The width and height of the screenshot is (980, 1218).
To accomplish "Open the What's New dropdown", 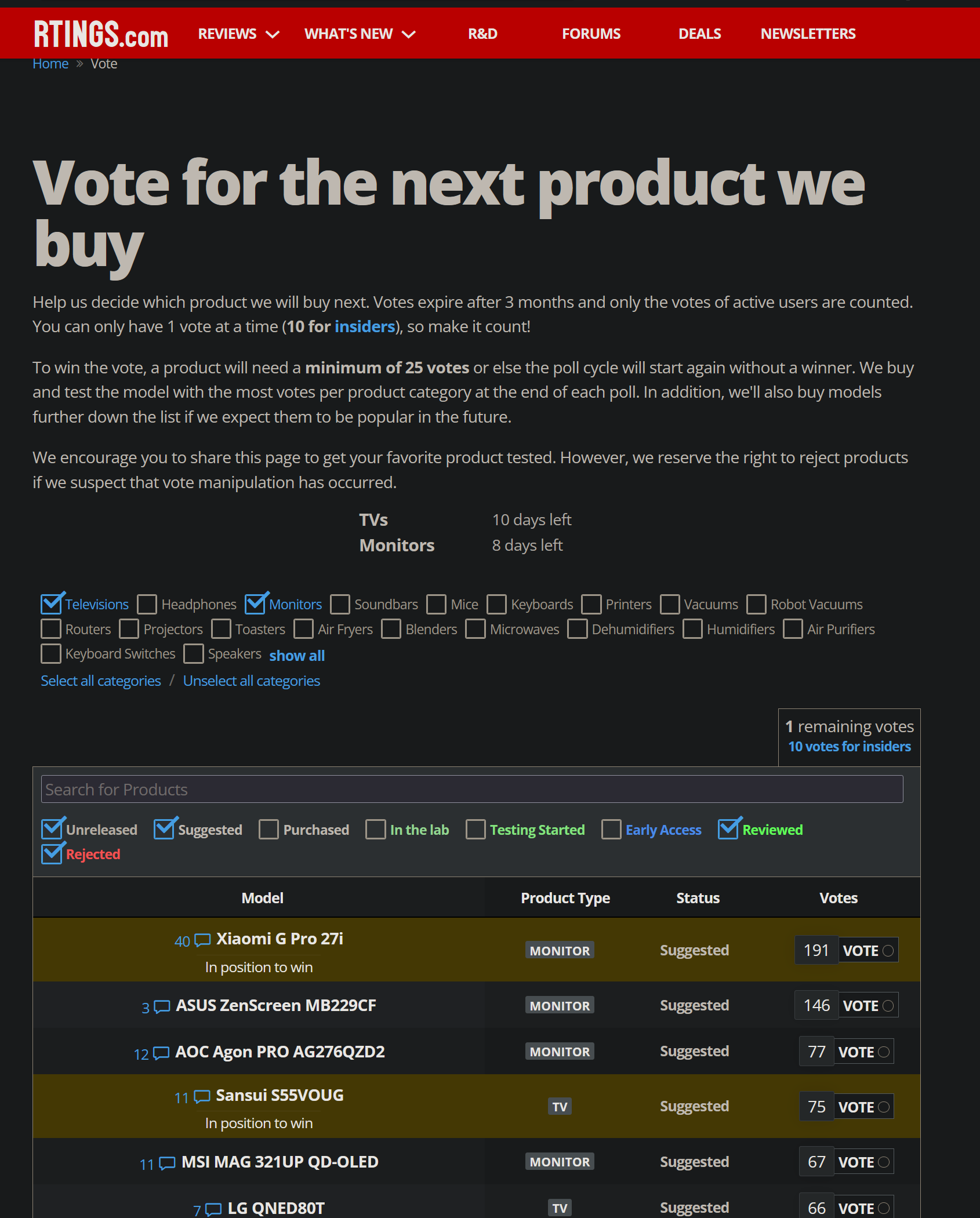I will coord(360,34).
